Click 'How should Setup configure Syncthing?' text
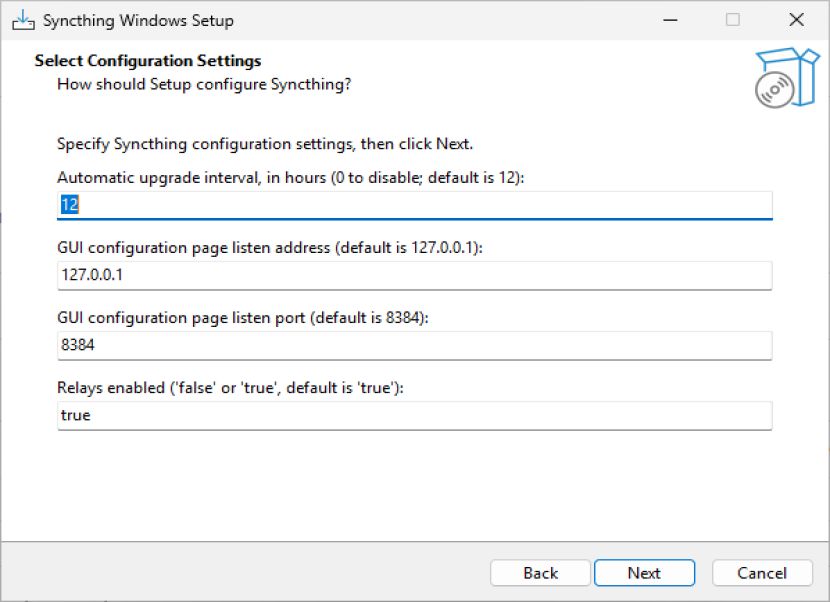 click(x=204, y=85)
